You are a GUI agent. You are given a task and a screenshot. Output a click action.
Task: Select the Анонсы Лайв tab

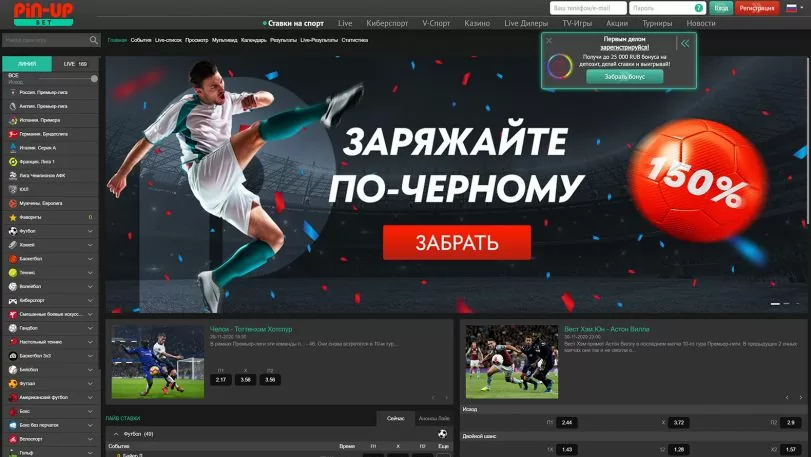(x=434, y=417)
